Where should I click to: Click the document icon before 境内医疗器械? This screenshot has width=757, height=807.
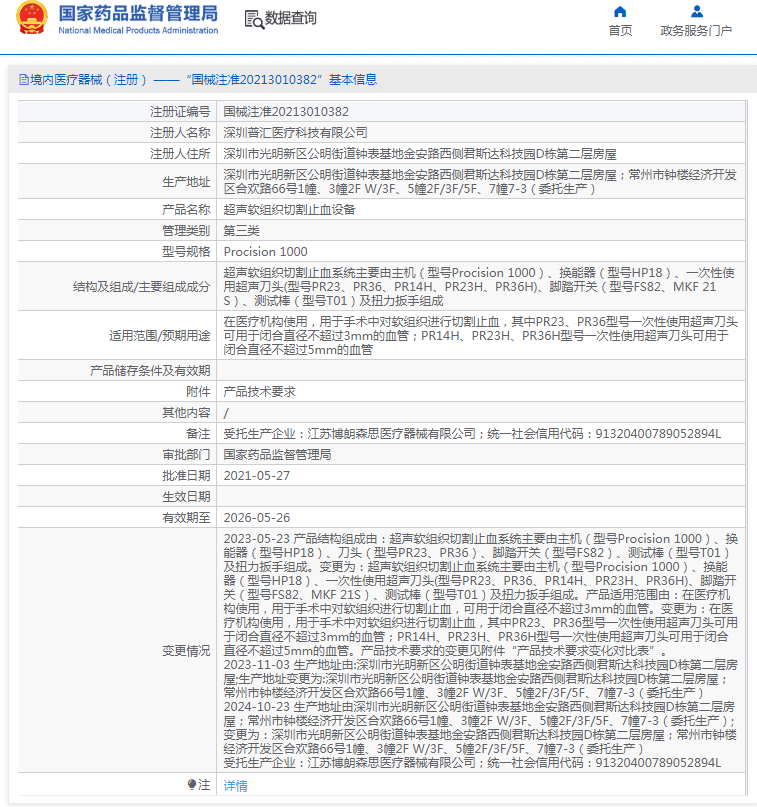pyautogui.click(x=24, y=80)
